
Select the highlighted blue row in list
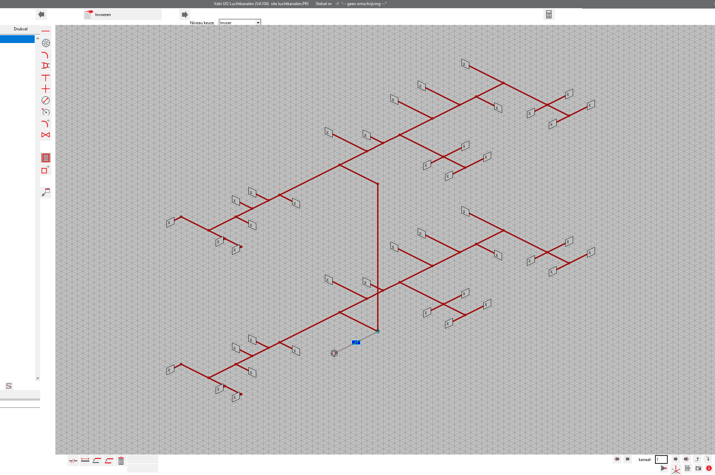point(18,39)
